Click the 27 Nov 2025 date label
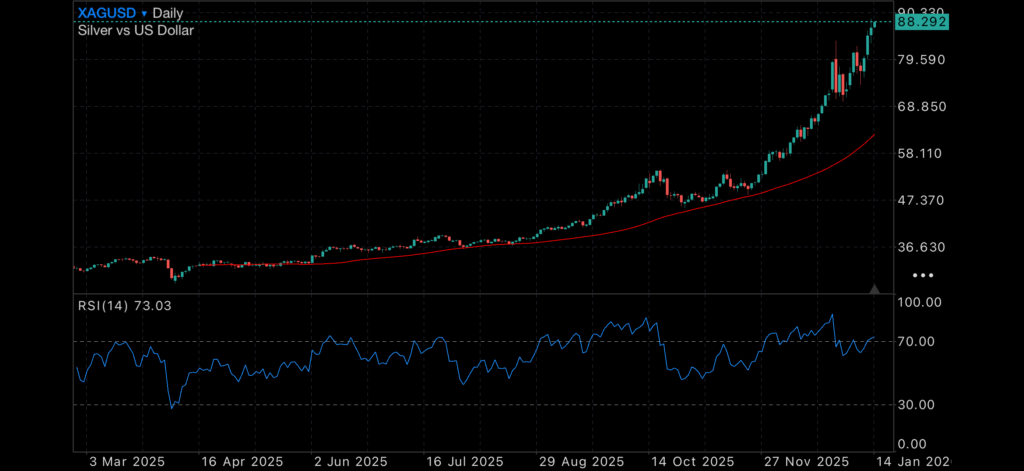Viewport: 1024px width, 471px height. [x=805, y=462]
